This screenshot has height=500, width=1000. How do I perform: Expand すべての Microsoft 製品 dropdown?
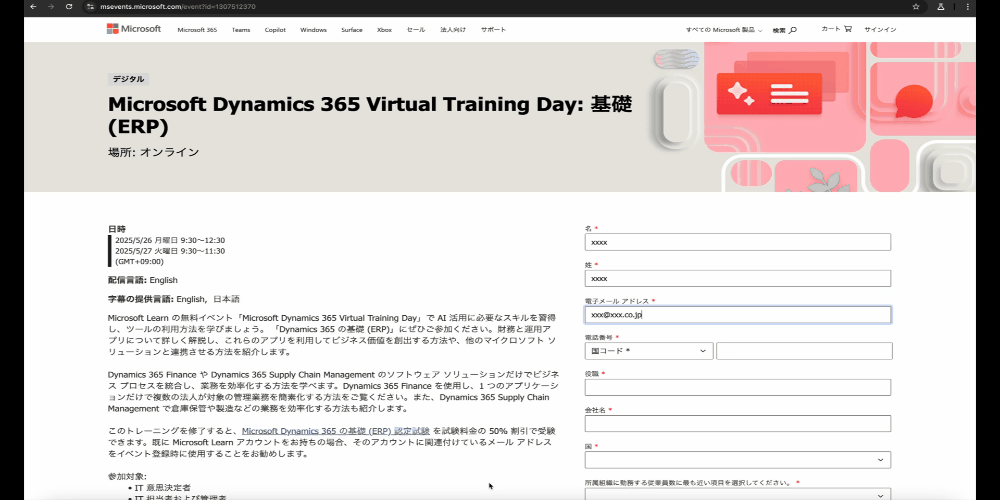point(724,30)
